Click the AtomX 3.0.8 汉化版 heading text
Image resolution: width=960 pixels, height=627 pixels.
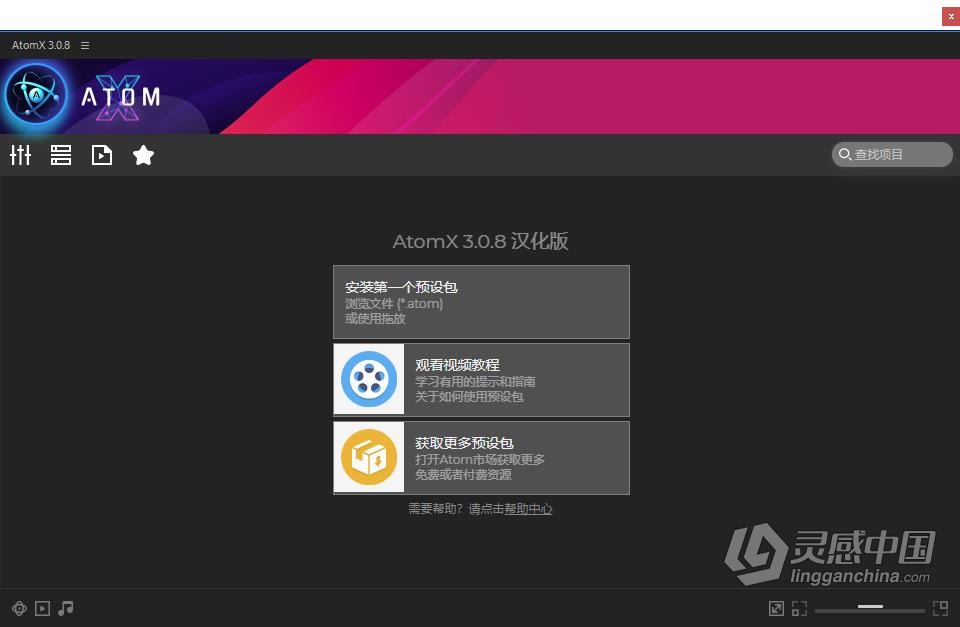[x=481, y=241]
